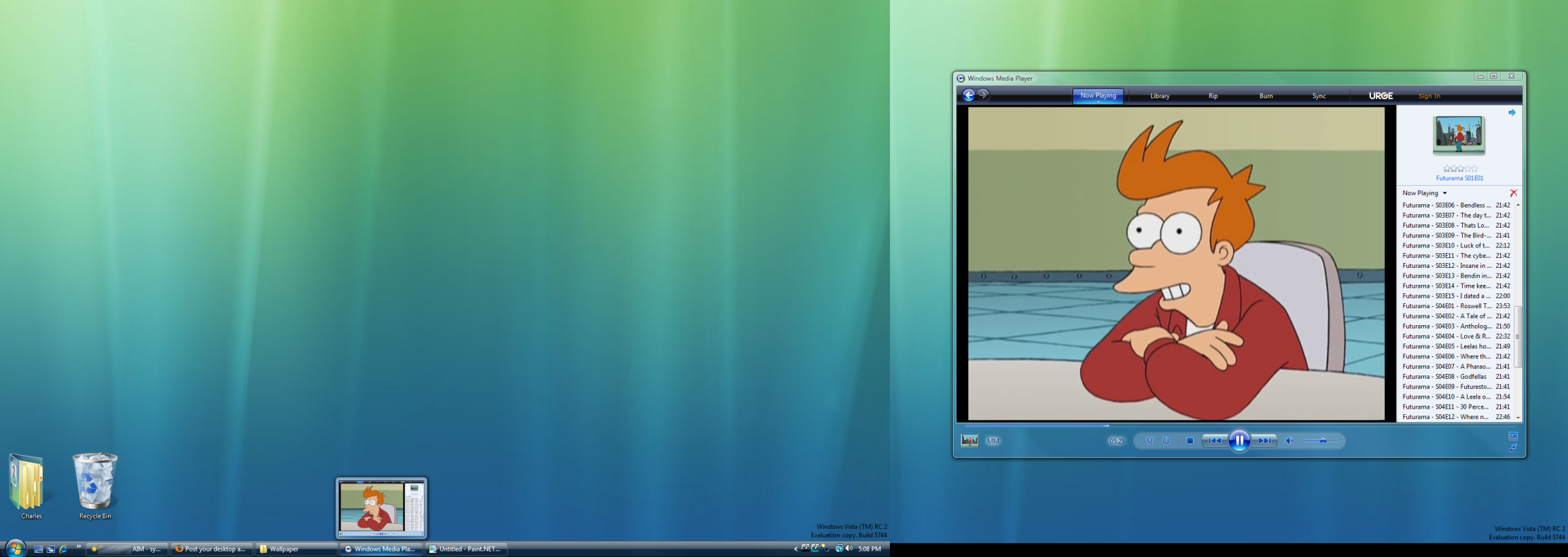Select Futurama S03E10 Luck of t... entry
The image size is (1568, 557).
(1456, 245)
